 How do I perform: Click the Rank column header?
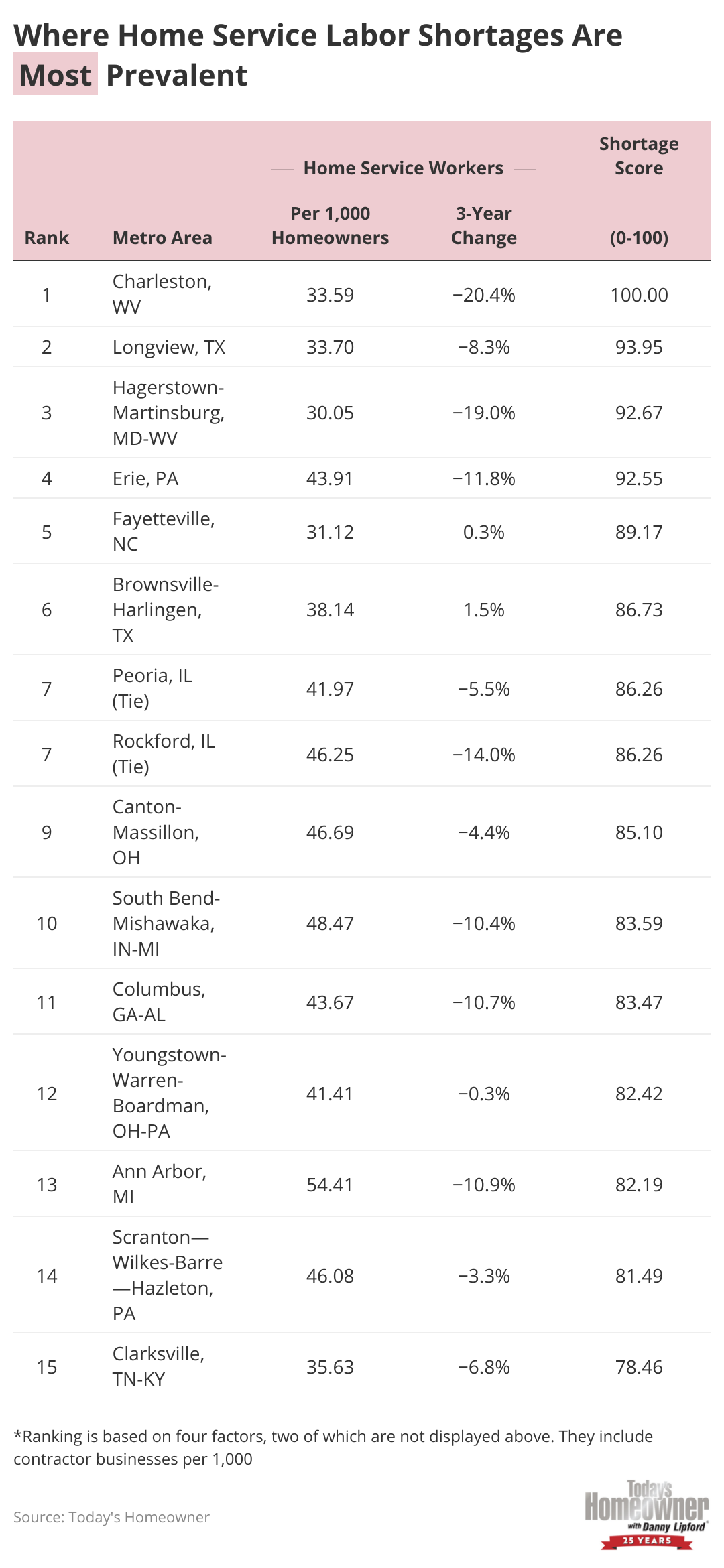[47, 238]
